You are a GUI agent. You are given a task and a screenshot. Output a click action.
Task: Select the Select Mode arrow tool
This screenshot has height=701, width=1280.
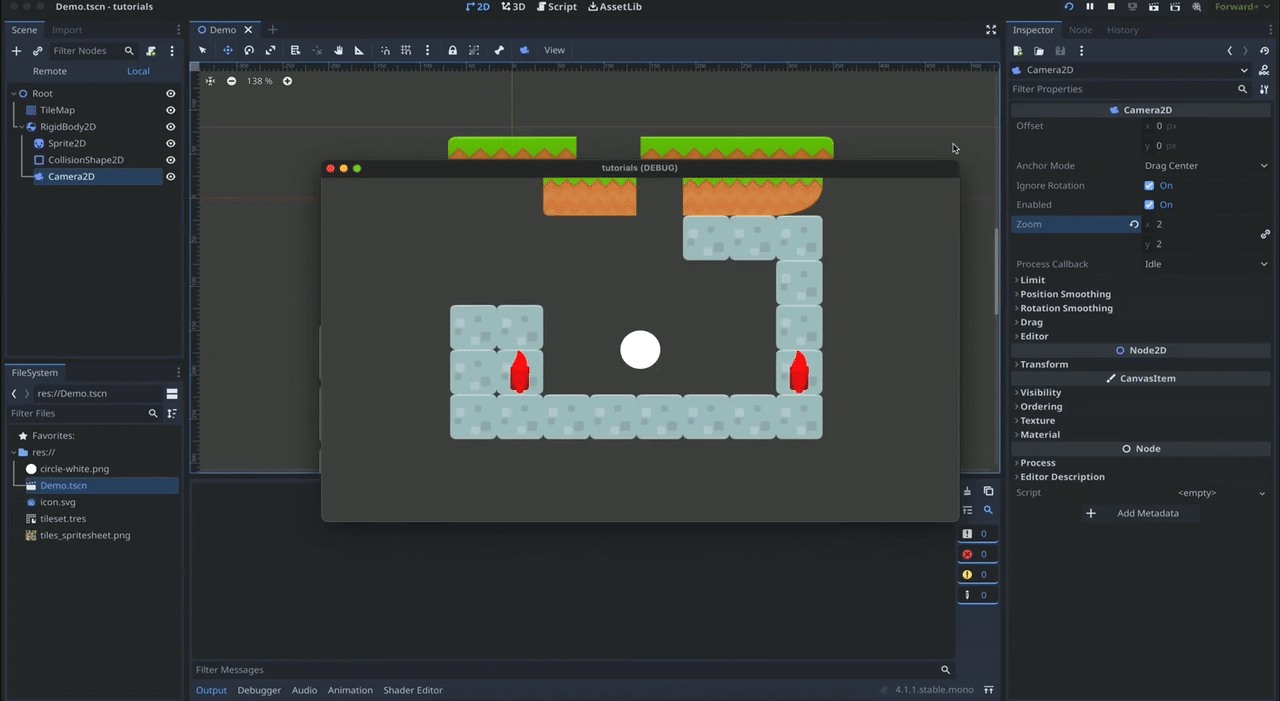pyautogui.click(x=203, y=50)
